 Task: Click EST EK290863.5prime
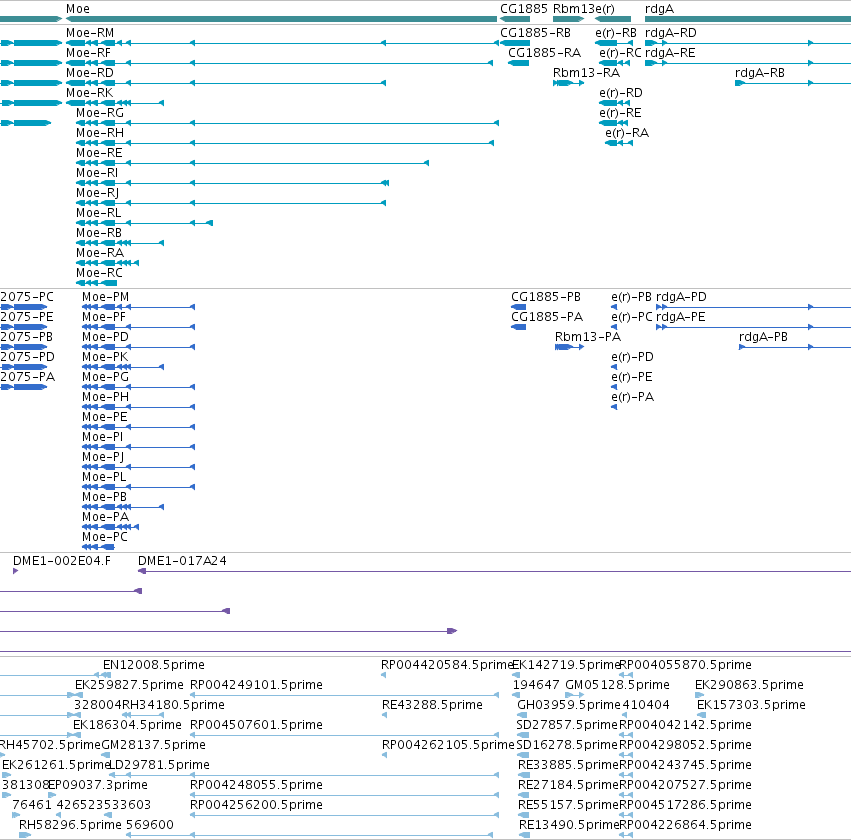tap(749, 685)
